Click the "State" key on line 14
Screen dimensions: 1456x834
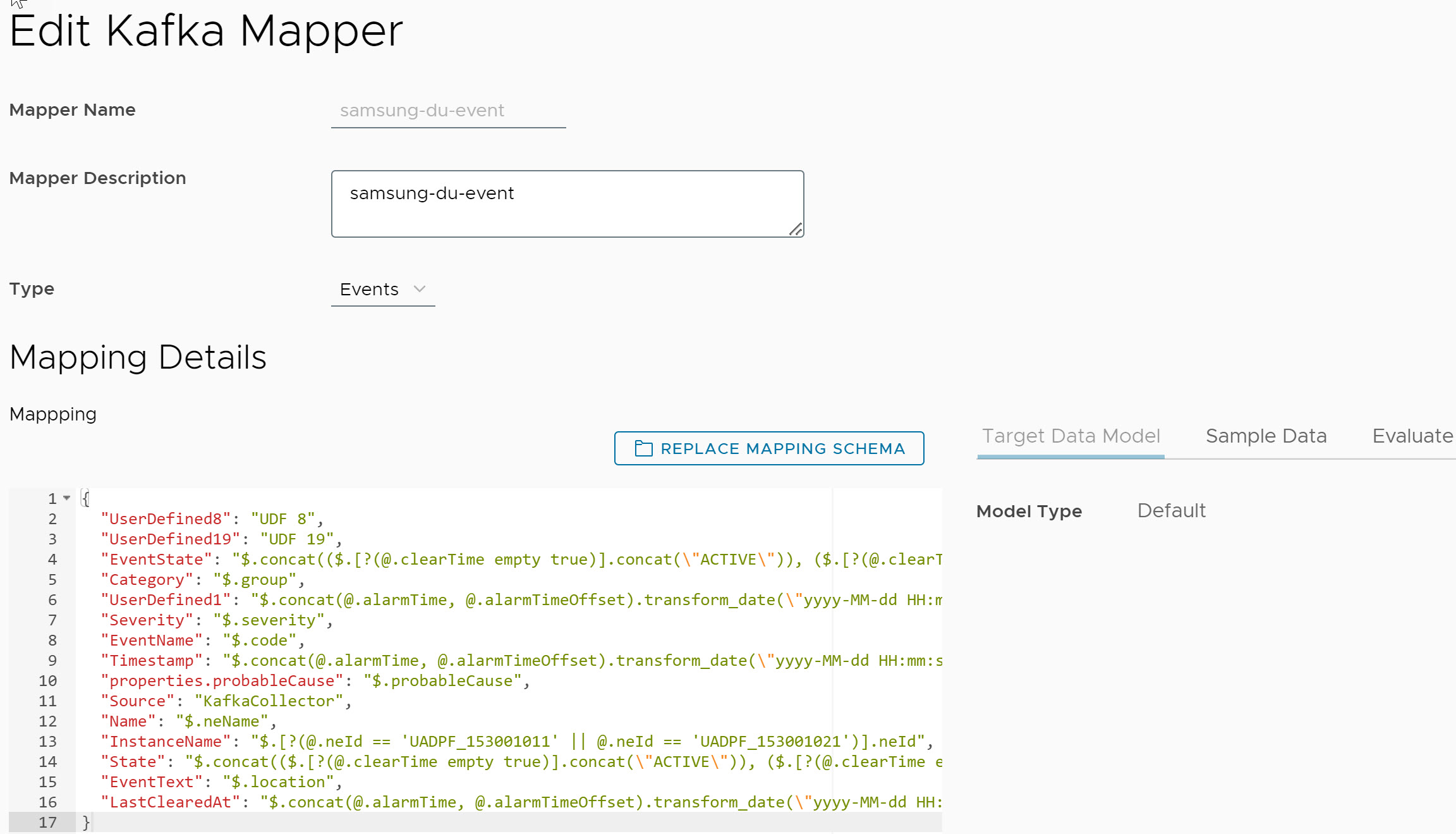coord(133,762)
